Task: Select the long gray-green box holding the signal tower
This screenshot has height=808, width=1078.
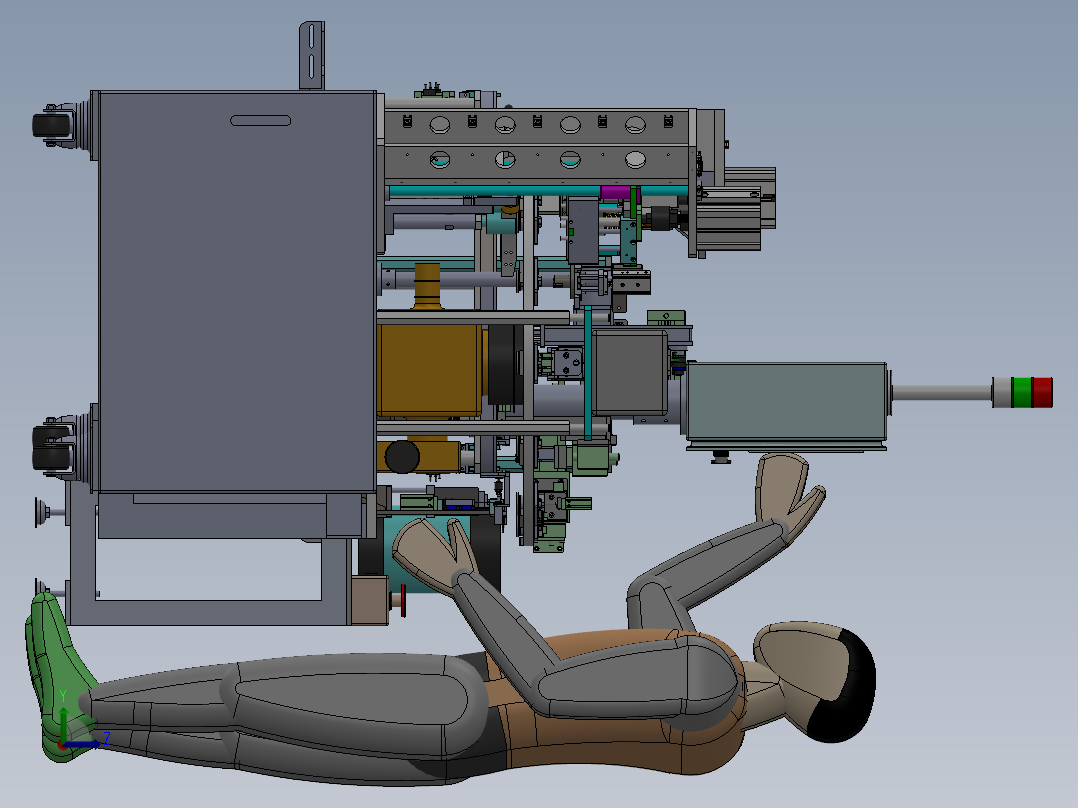Action: pyautogui.click(x=786, y=404)
